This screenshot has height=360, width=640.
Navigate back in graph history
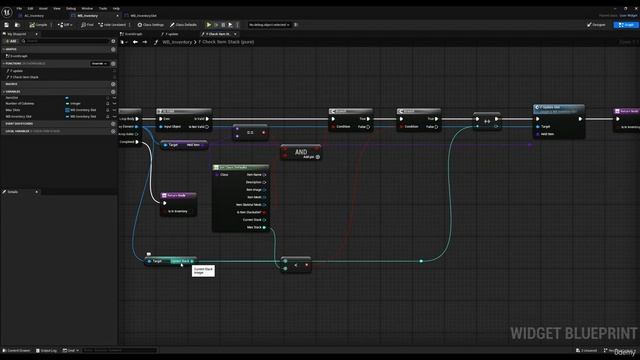coord(135,42)
